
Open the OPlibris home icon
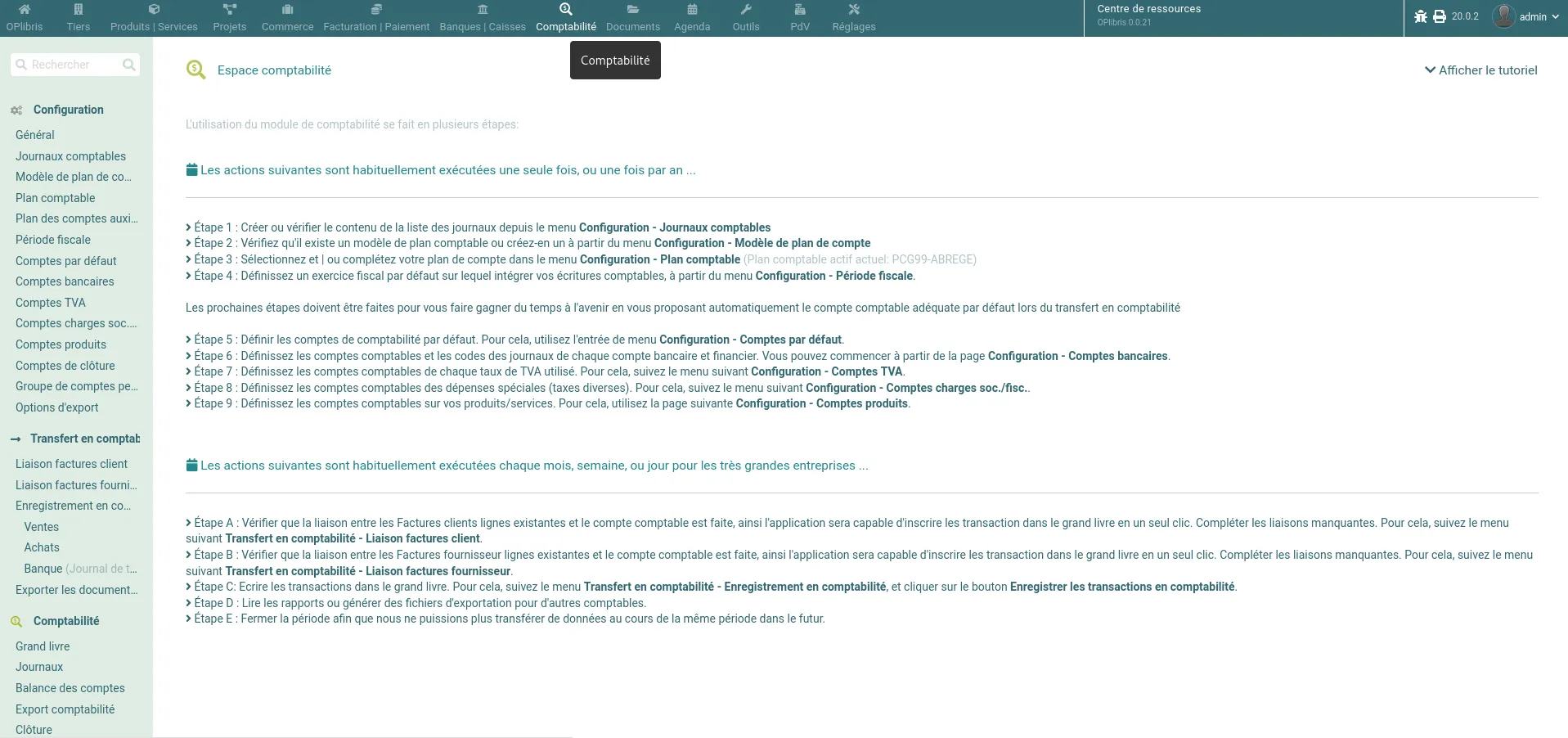[25, 10]
